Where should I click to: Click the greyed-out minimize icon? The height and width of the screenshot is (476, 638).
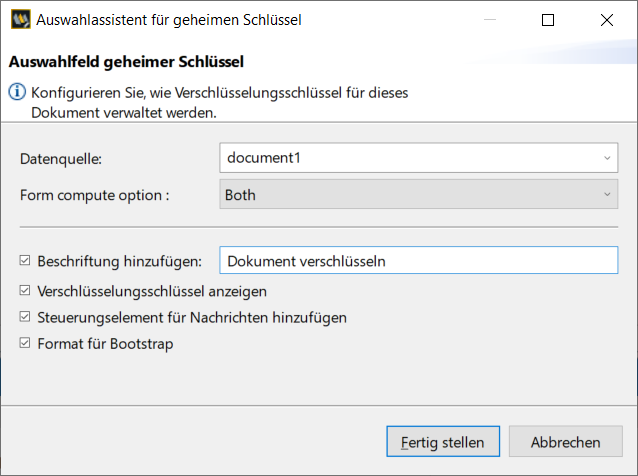coord(490,20)
